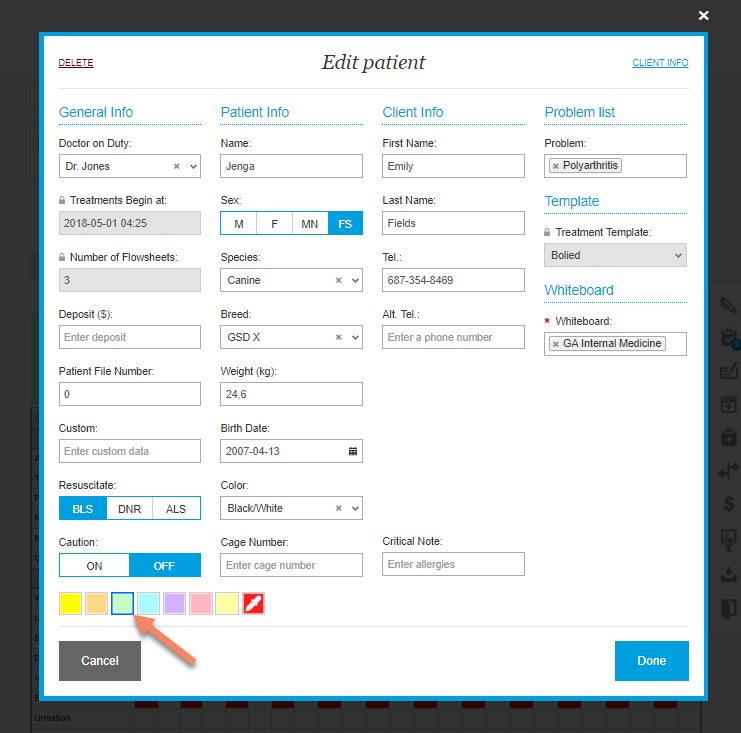The image size is (741, 733).
Task: Remove the Polyarthritis problem tag
Action: (556, 166)
